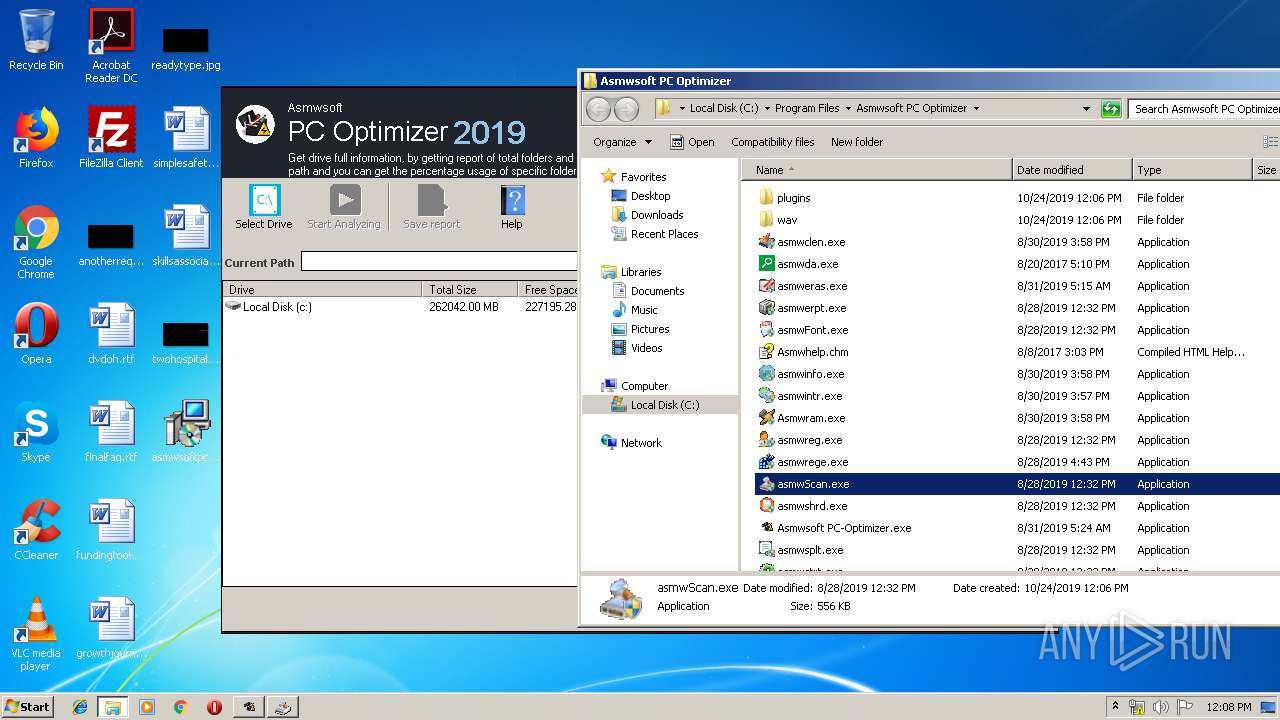The image size is (1280, 720).
Task: Click Compatibility files button
Action: [x=772, y=142]
